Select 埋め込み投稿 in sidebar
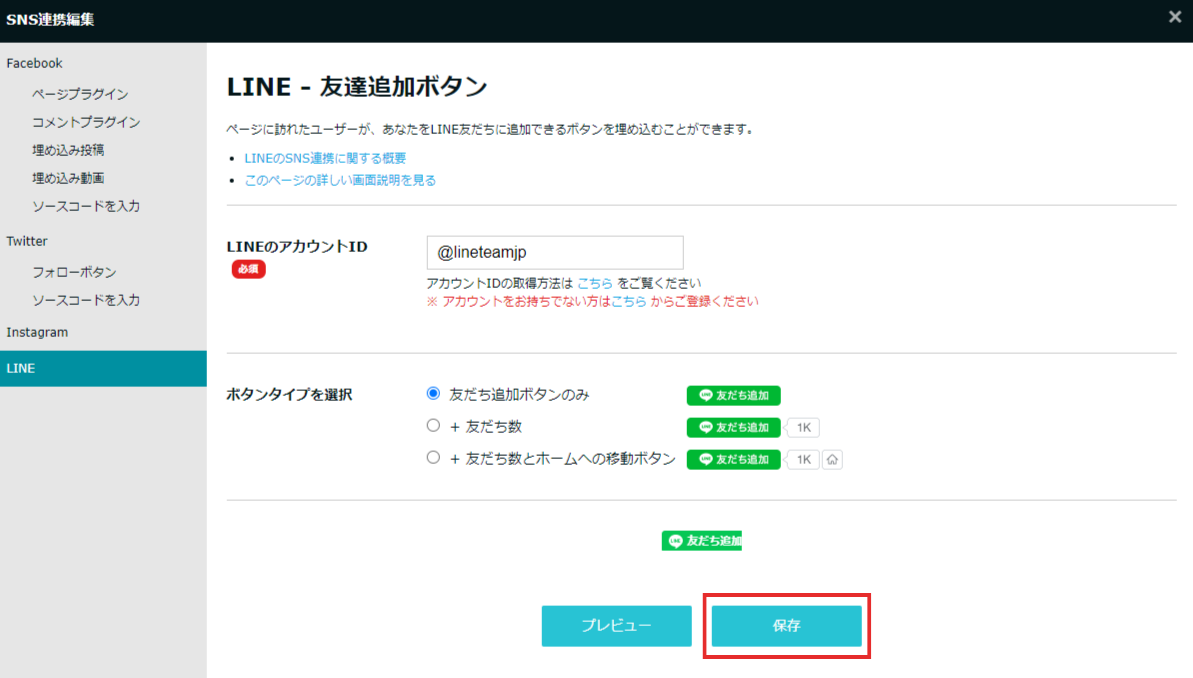This screenshot has height=678, width=1193. [68, 150]
